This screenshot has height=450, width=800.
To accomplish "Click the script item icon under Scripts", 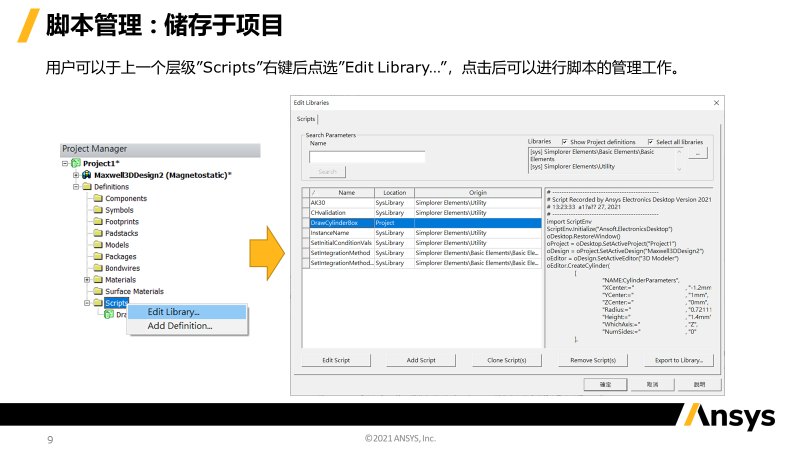I will tap(109, 315).
